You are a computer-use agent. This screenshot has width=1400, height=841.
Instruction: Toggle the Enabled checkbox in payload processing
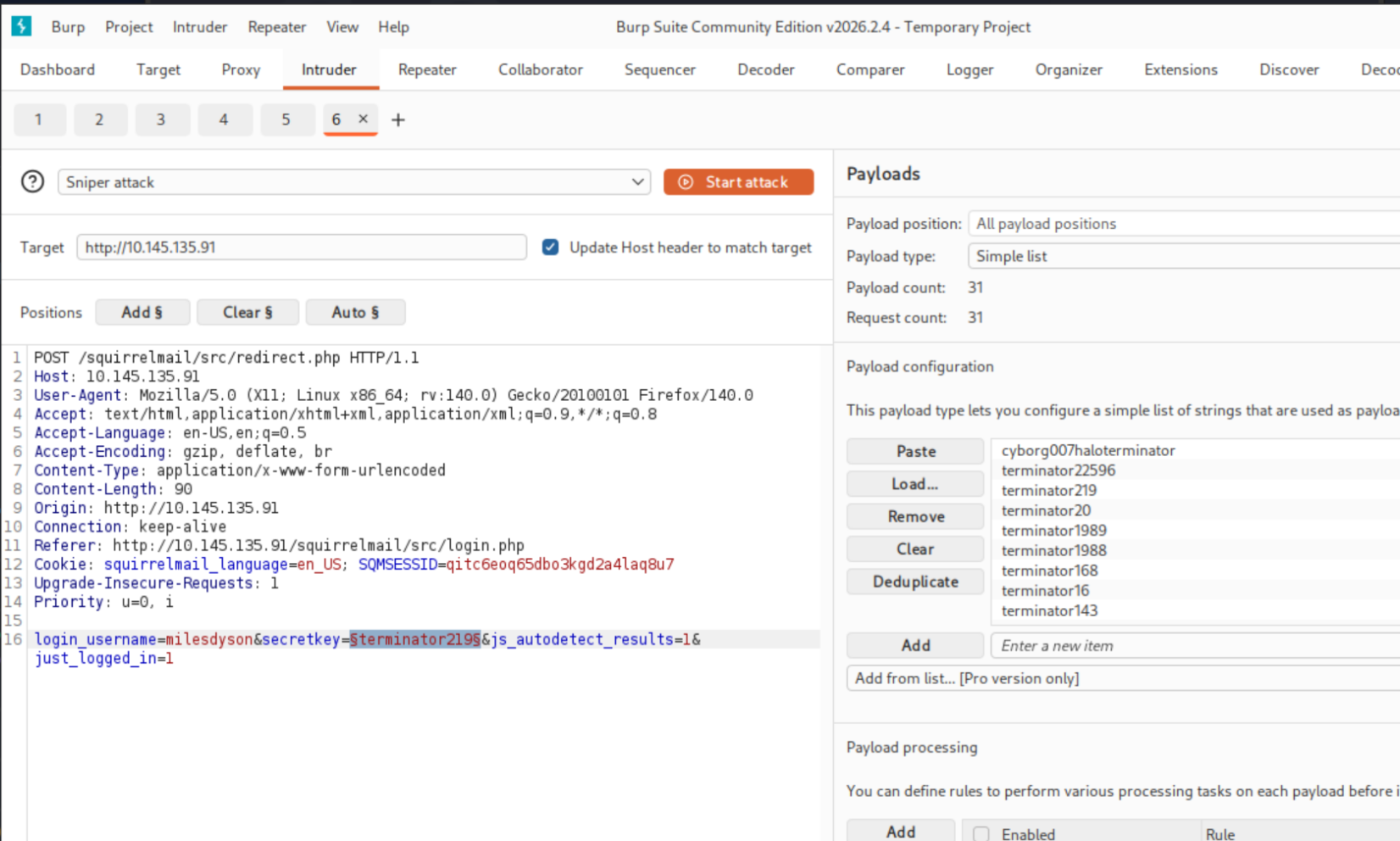click(981, 833)
